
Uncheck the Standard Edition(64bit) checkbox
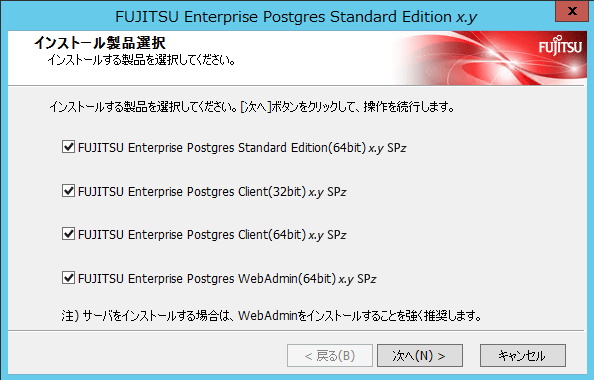[68, 147]
